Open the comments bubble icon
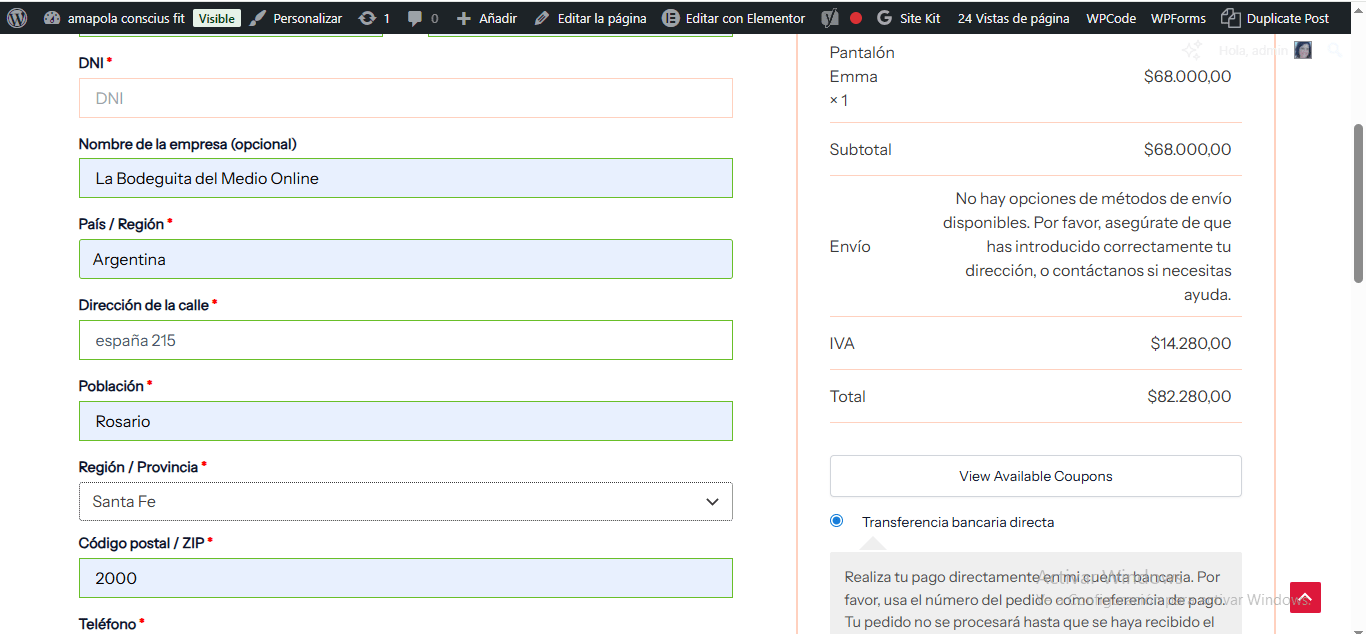 coord(423,18)
